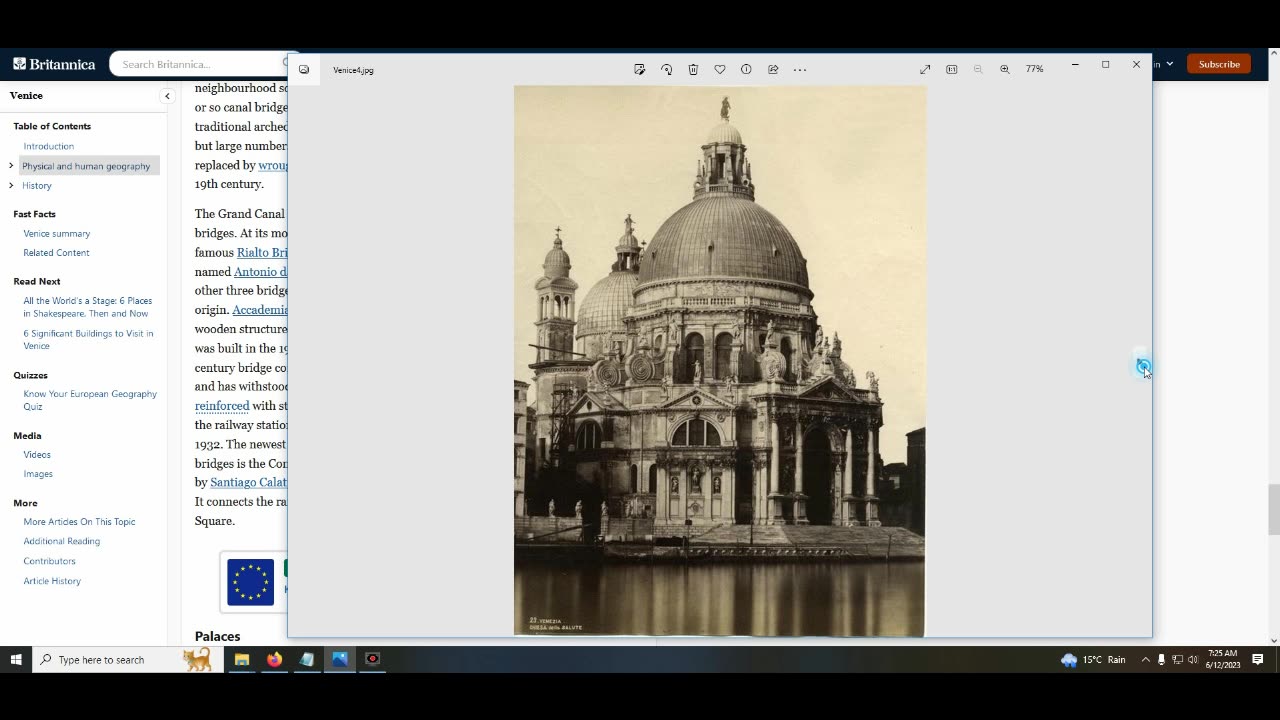Open the file info panel

coord(746,69)
